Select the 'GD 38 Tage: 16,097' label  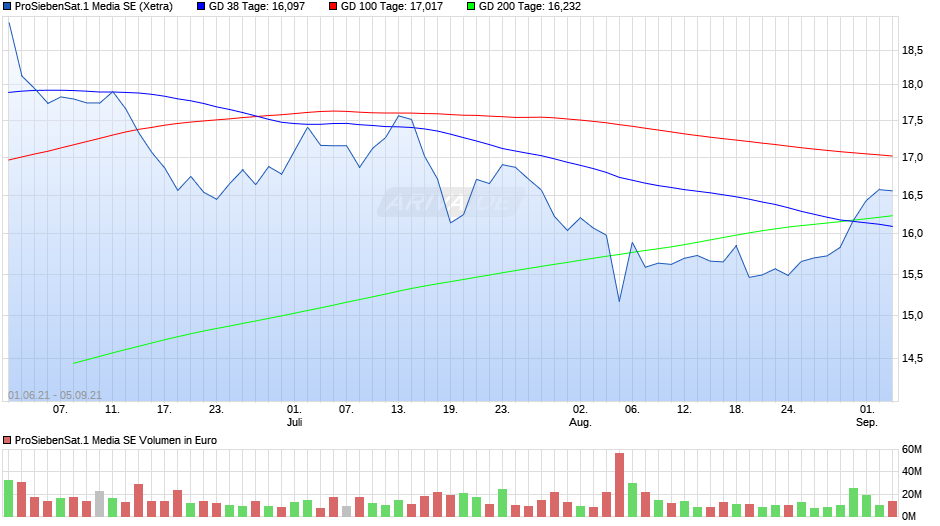point(257,7)
